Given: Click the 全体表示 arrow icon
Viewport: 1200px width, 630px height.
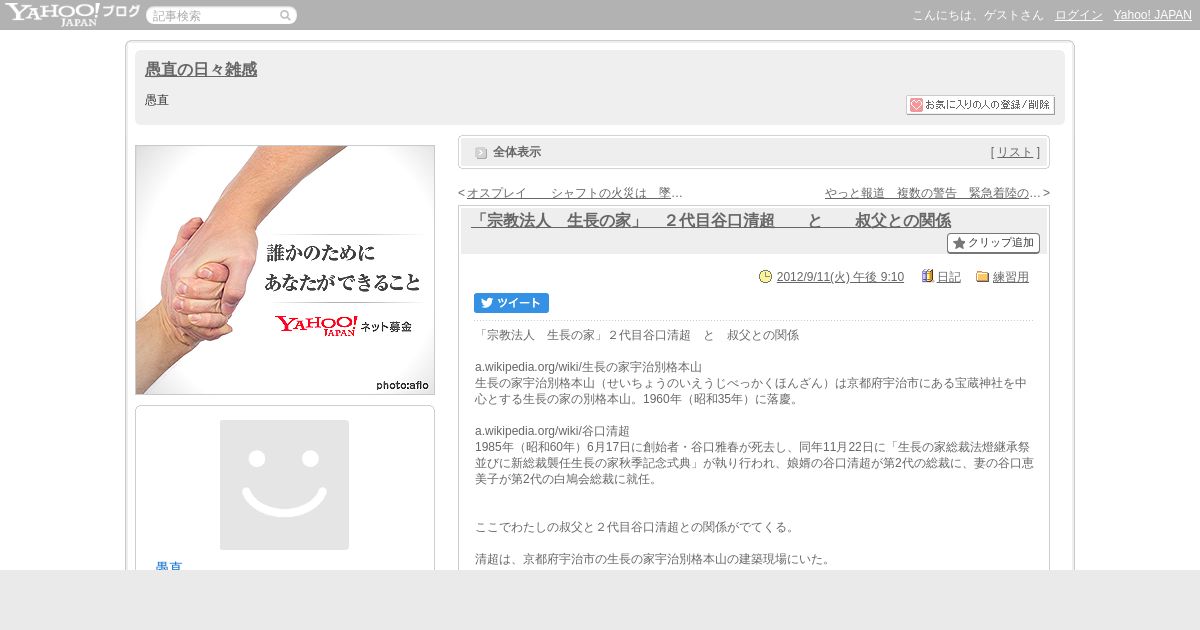Looking at the screenshot, I should [x=481, y=153].
